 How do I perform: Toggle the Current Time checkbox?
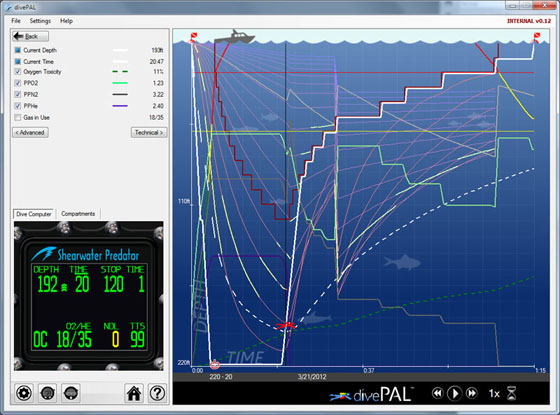point(18,61)
